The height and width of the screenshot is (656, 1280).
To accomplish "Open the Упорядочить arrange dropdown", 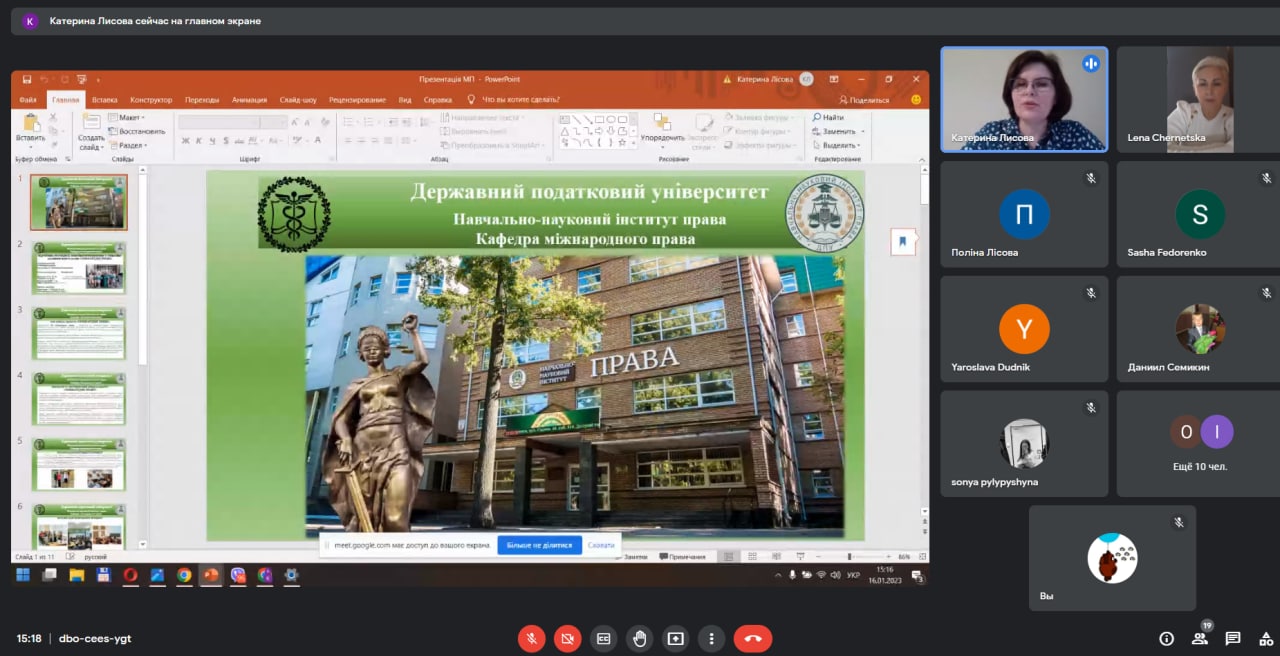I will point(662,130).
